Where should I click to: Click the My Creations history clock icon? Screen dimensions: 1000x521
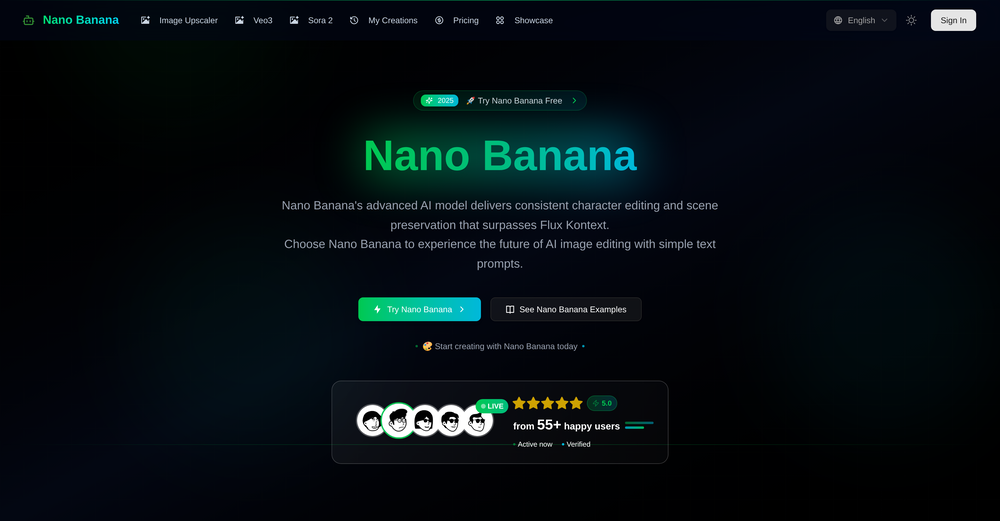click(x=354, y=20)
